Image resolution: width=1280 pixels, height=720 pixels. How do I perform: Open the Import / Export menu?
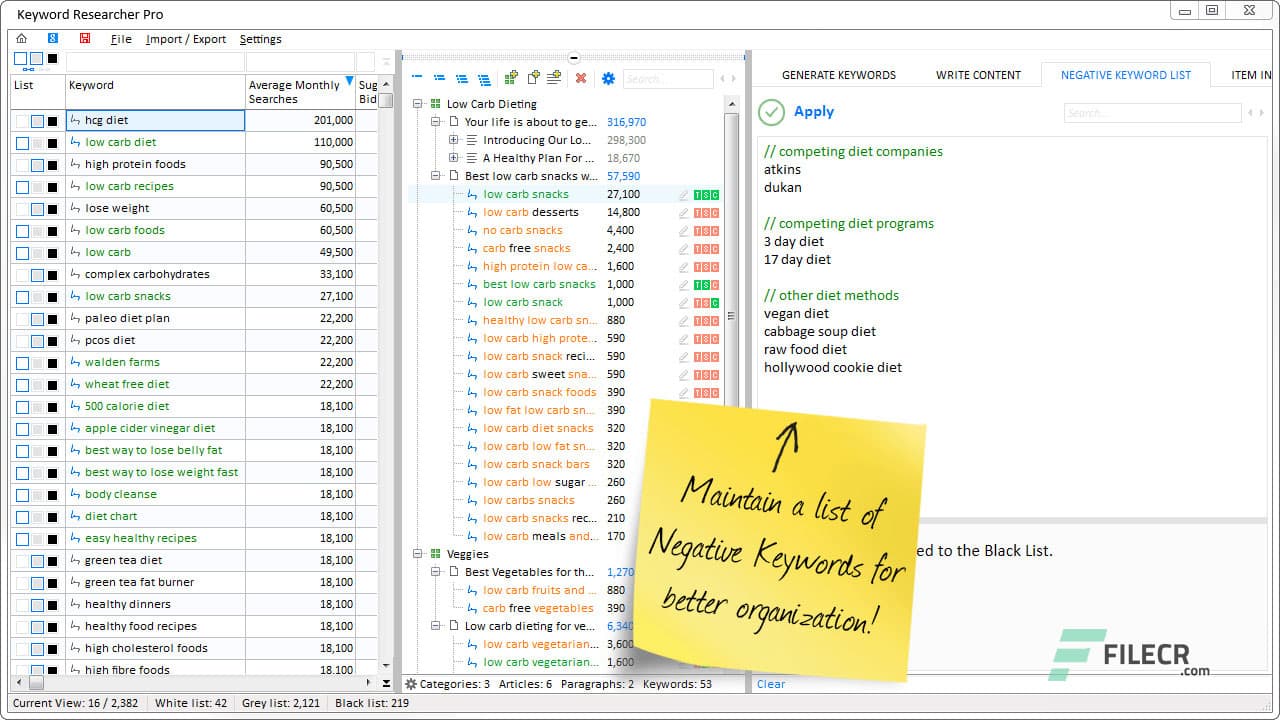click(186, 39)
